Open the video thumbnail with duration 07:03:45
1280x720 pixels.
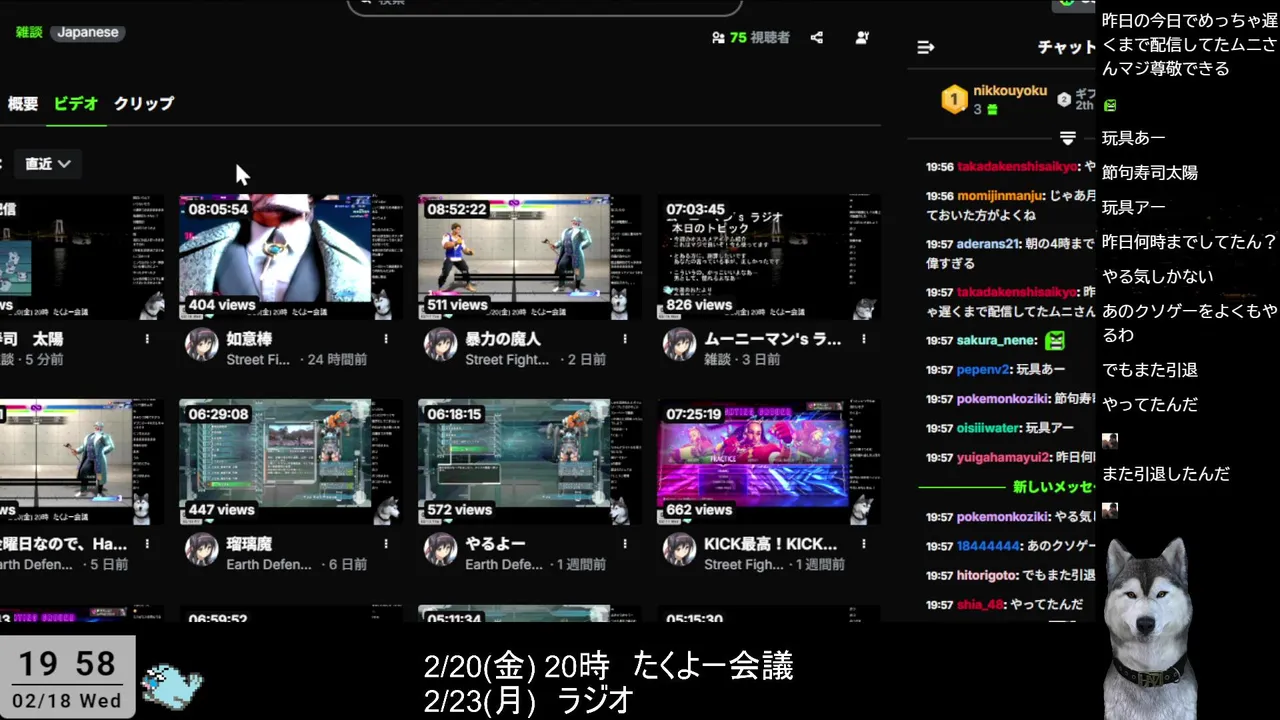coord(768,257)
